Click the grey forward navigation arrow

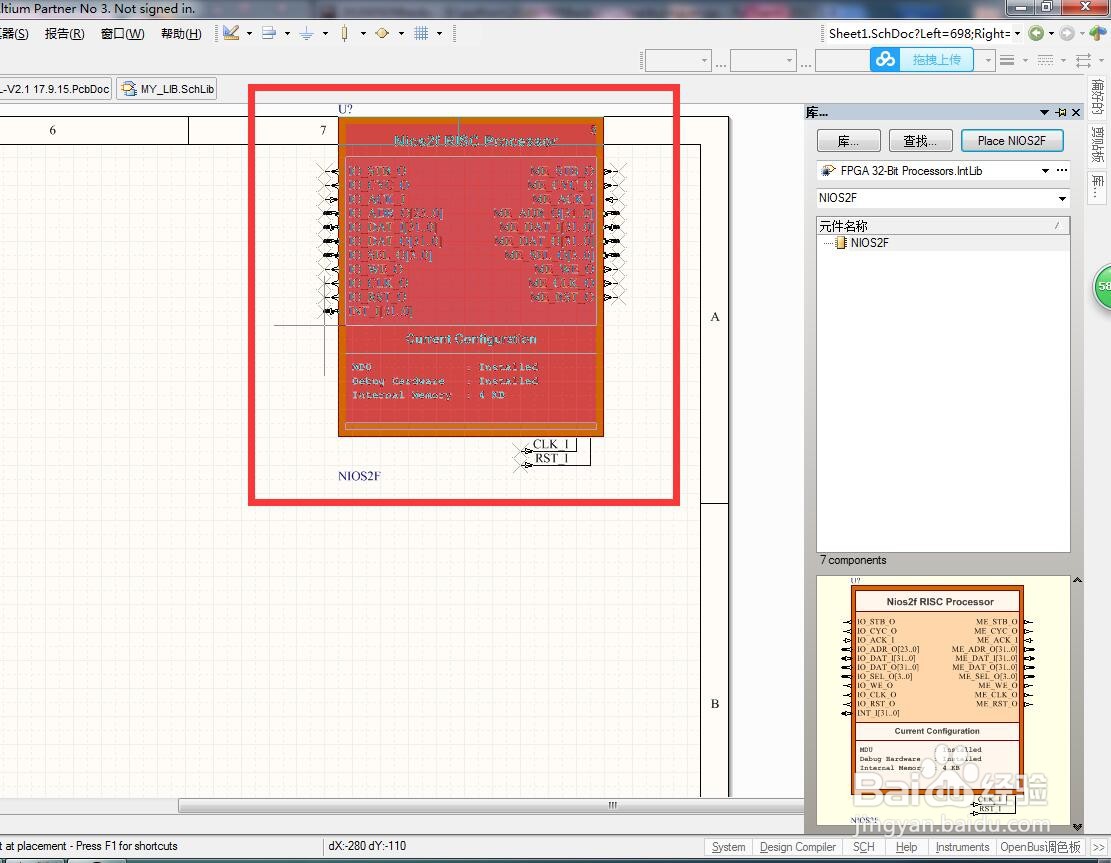(x=1067, y=33)
